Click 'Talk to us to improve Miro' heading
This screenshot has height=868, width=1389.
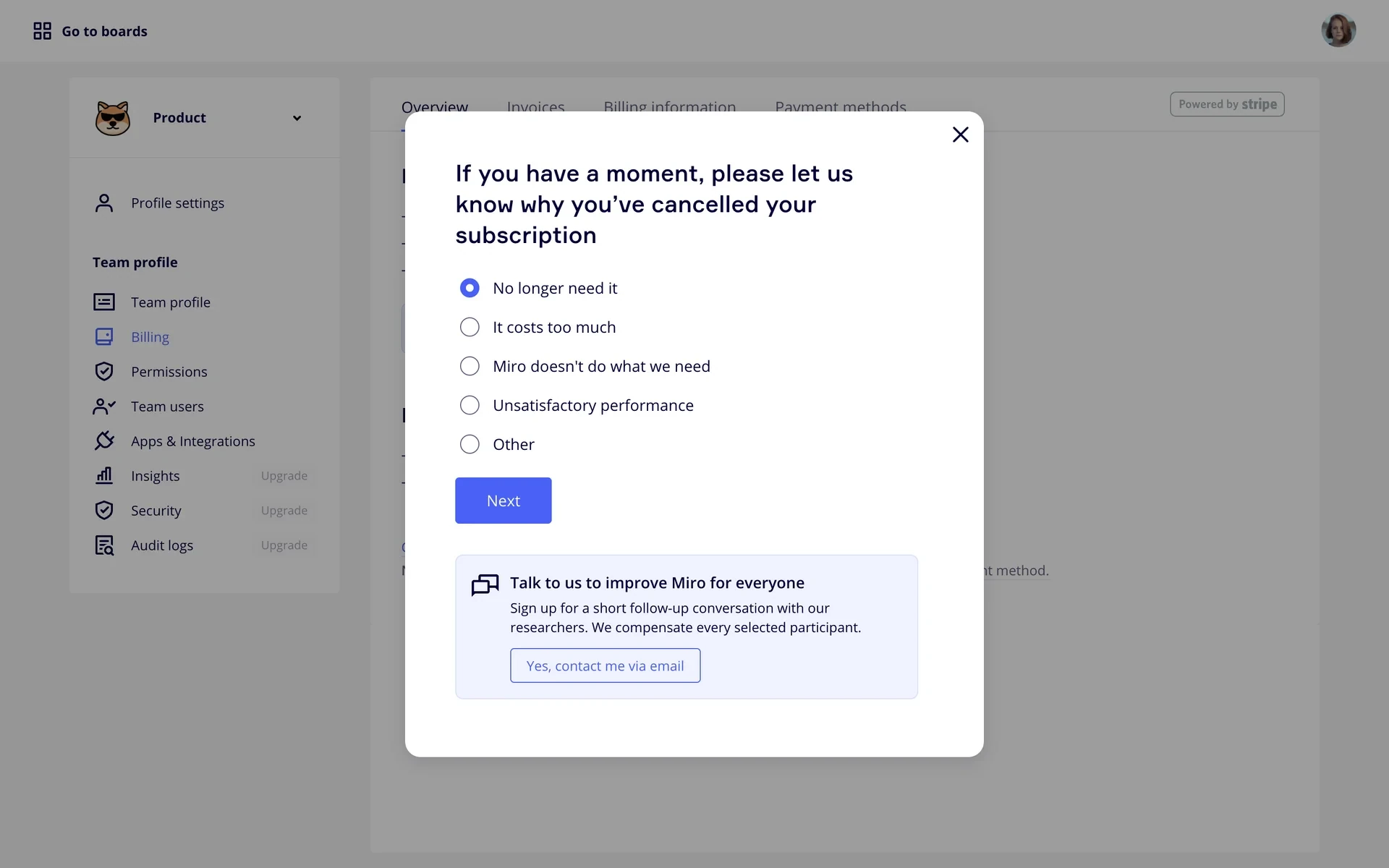click(657, 583)
